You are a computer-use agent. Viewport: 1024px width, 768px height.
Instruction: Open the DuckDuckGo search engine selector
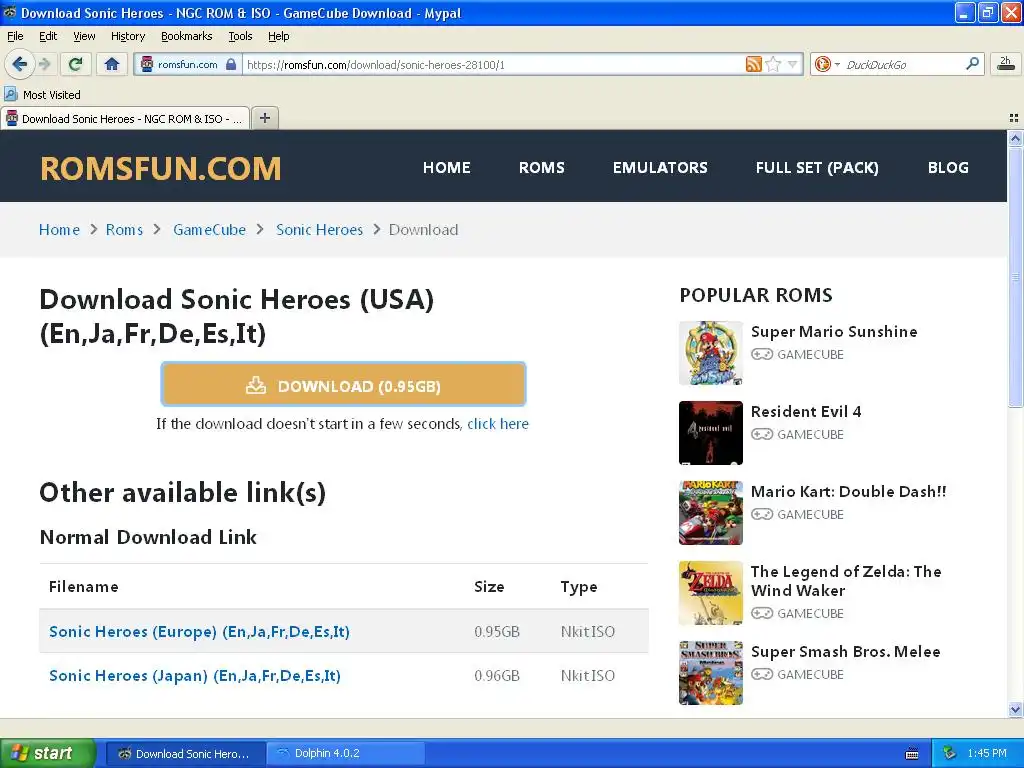(x=826, y=64)
